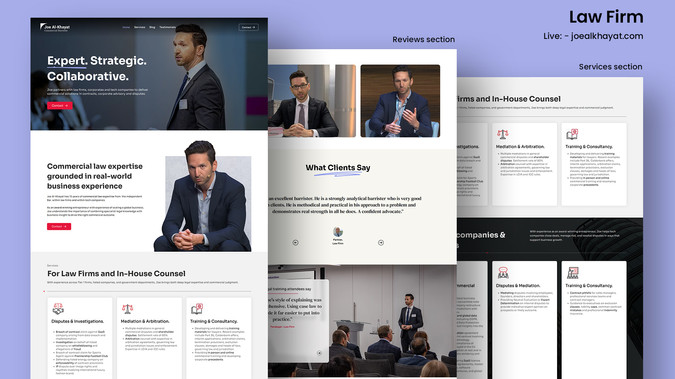The image size is (675, 379).
Task: Open the Blog nav item
Action: [152, 27]
